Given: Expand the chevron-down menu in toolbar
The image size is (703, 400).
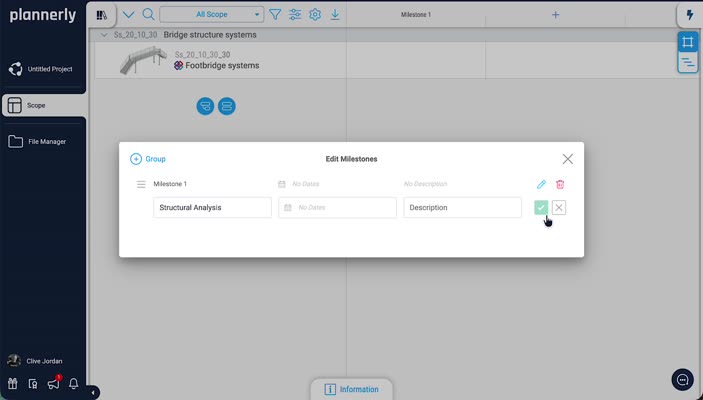Looking at the screenshot, I should (x=129, y=15).
